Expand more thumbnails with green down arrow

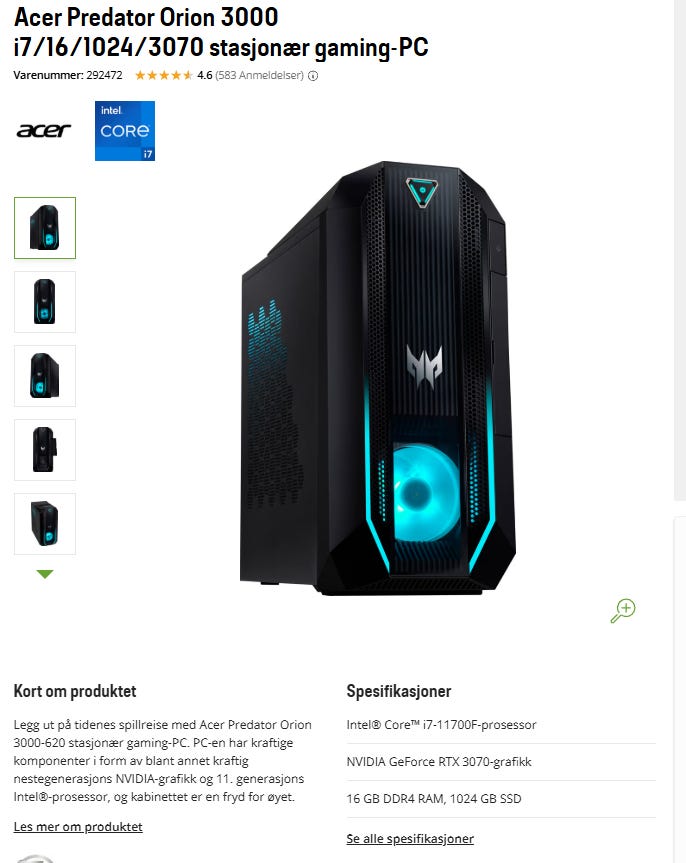click(x=45, y=574)
